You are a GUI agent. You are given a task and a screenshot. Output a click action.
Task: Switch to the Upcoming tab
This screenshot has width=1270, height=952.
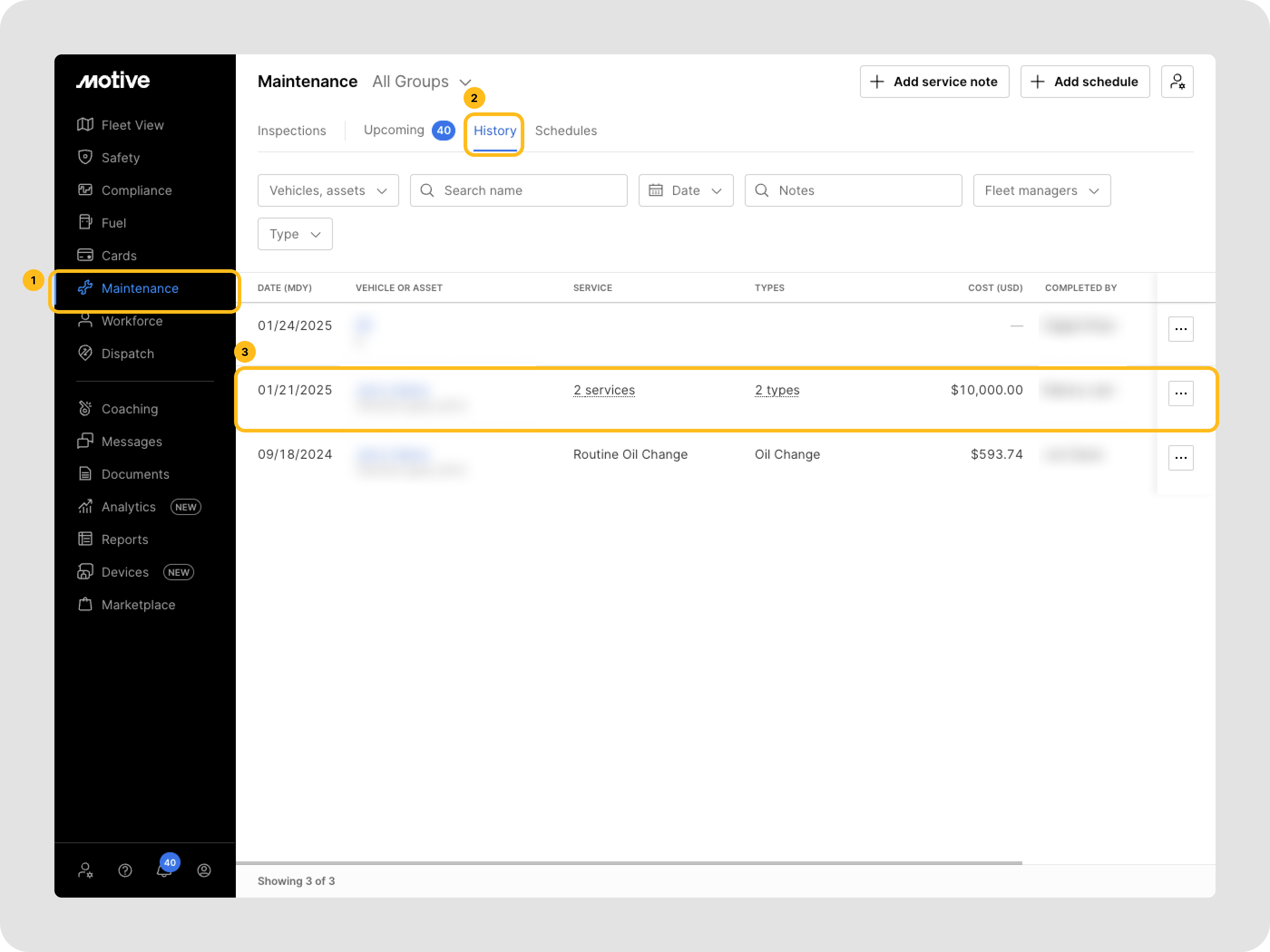[x=394, y=130]
